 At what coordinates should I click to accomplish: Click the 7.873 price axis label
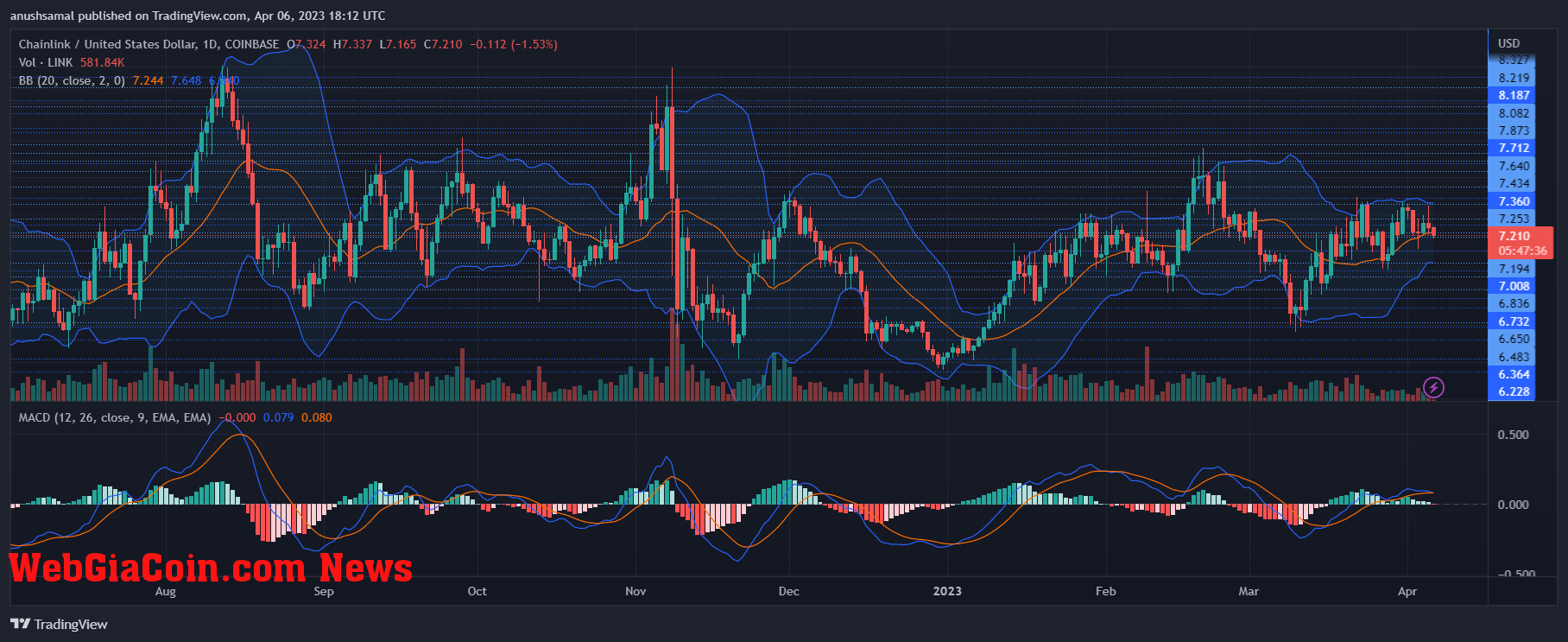(1514, 130)
